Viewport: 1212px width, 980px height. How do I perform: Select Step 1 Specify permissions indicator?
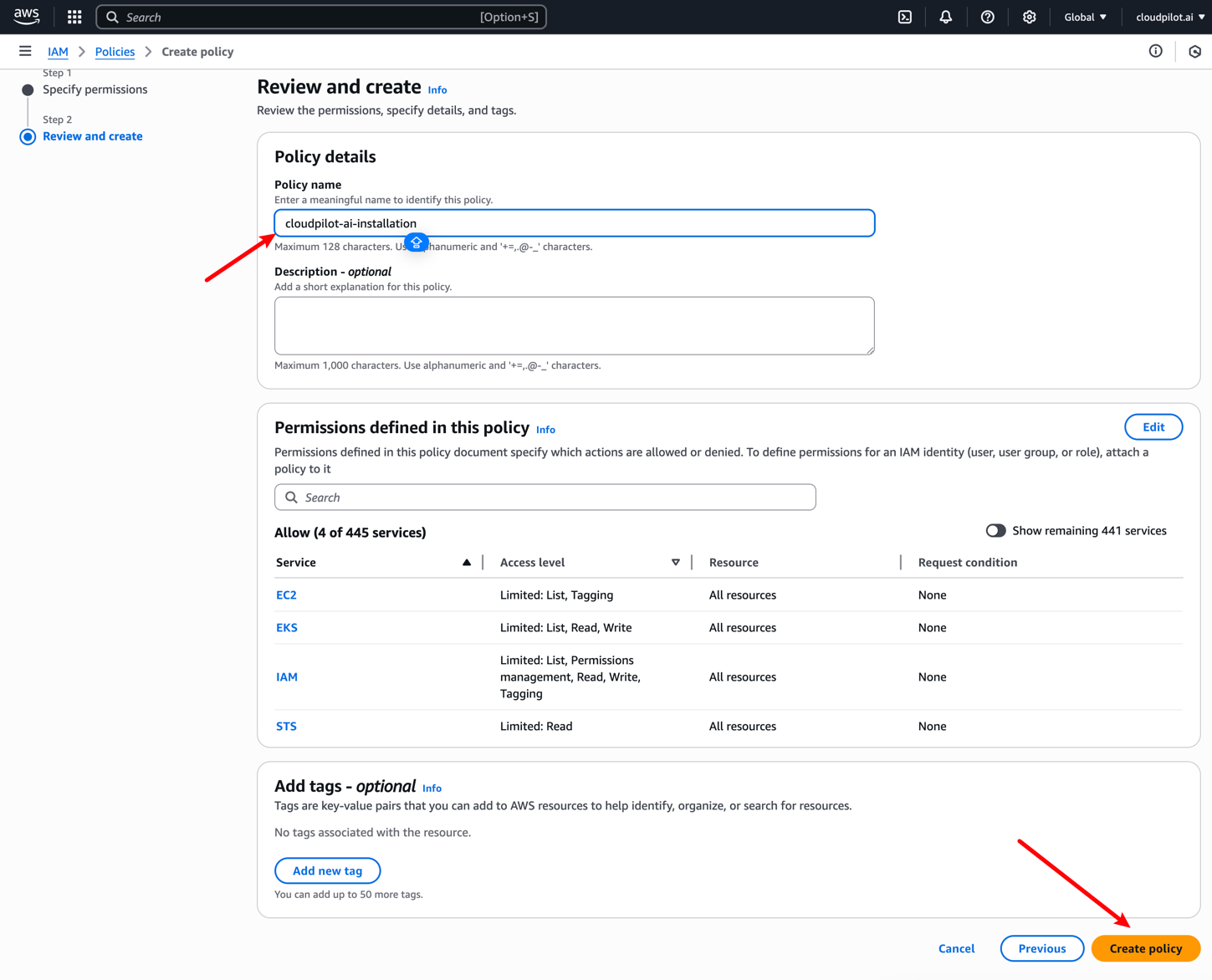(28, 89)
